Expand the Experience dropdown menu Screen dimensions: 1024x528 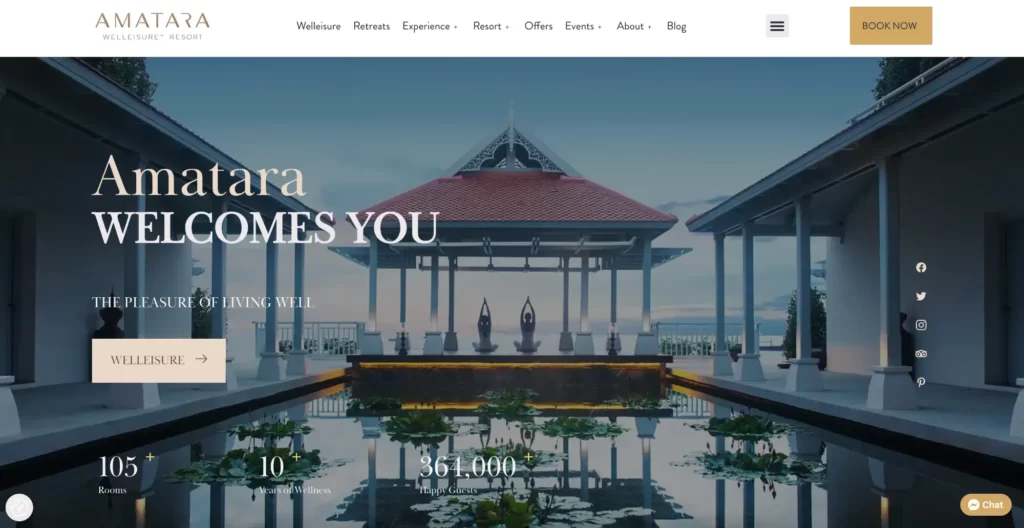pos(430,26)
